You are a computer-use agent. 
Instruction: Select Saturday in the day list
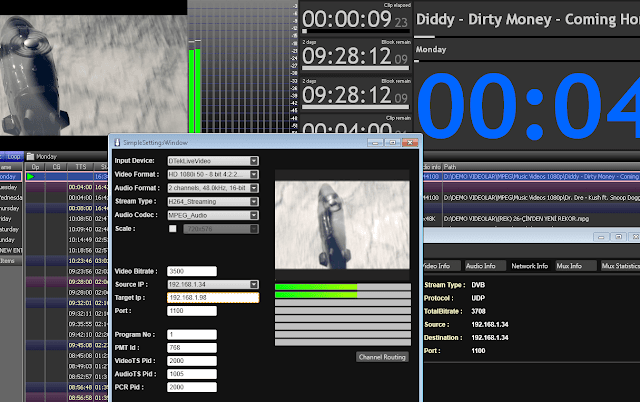coord(11,229)
